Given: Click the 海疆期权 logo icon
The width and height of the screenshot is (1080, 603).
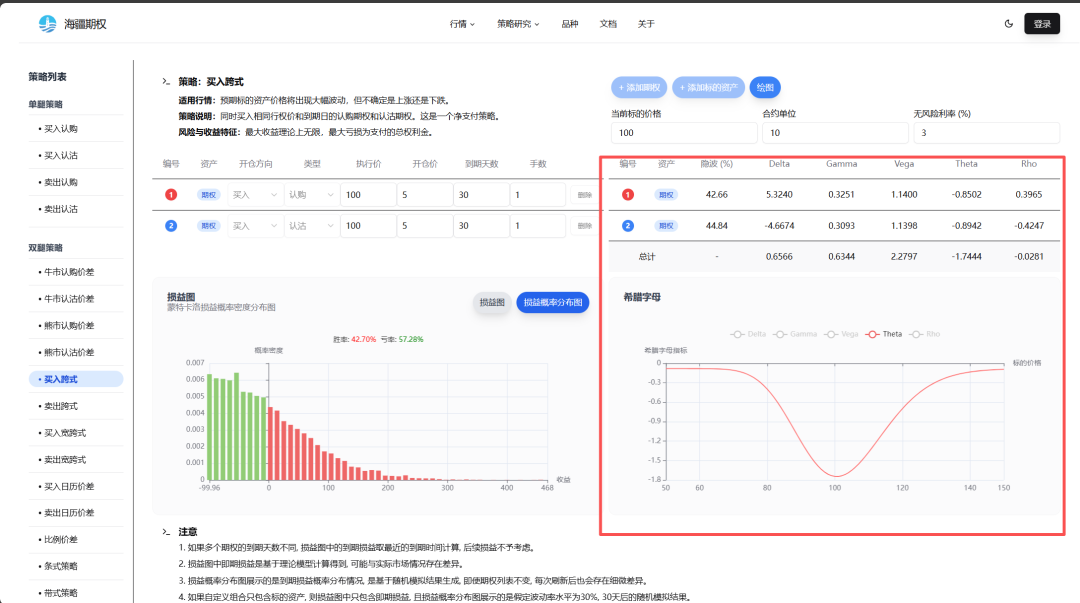Looking at the screenshot, I should (x=47, y=23).
